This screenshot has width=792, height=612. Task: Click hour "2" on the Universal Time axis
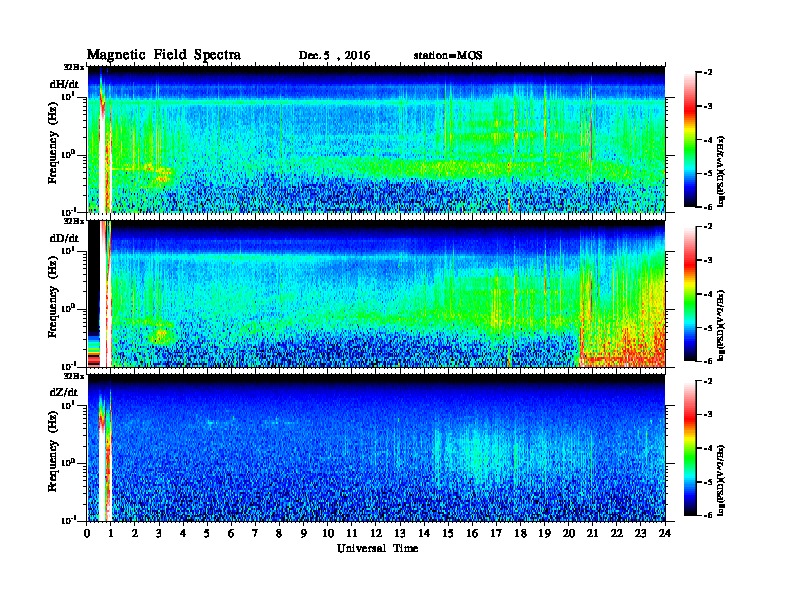[135, 533]
